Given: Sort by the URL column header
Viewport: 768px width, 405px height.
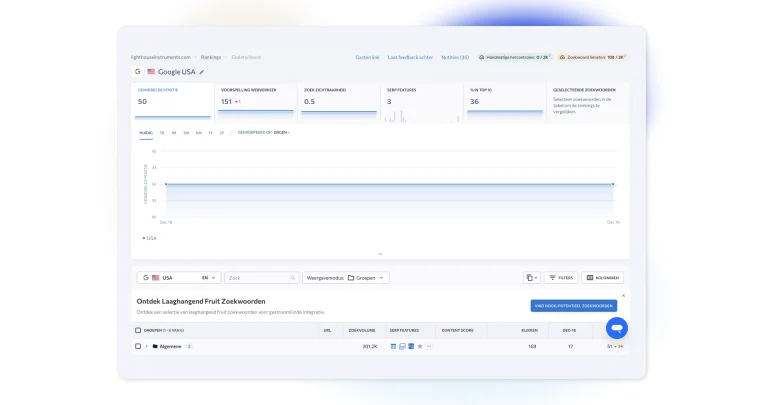Looking at the screenshot, I should [327, 330].
